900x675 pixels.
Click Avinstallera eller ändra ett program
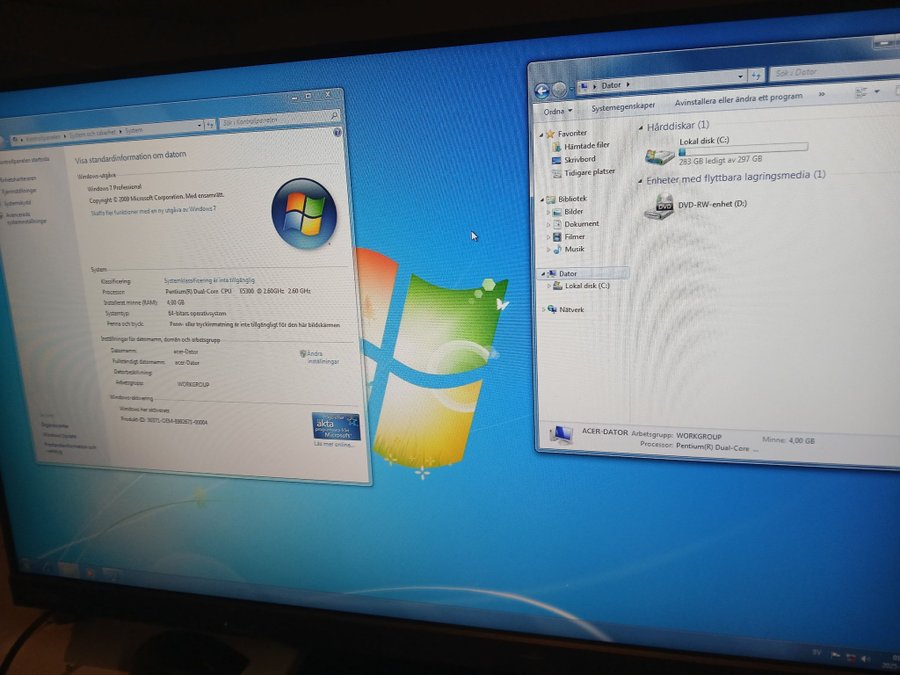pyautogui.click(x=738, y=98)
